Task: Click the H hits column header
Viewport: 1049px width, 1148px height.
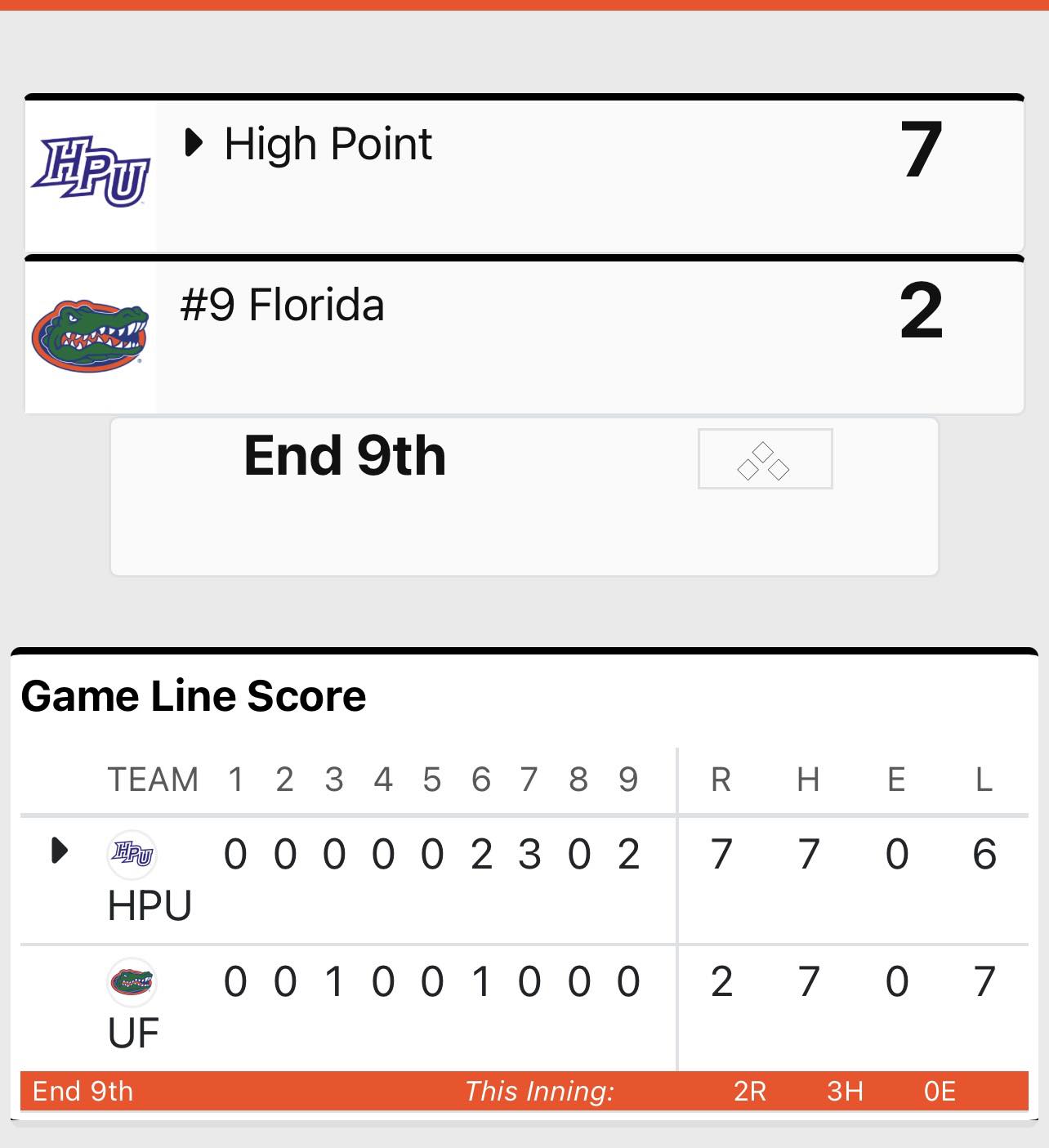Action: tap(808, 779)
